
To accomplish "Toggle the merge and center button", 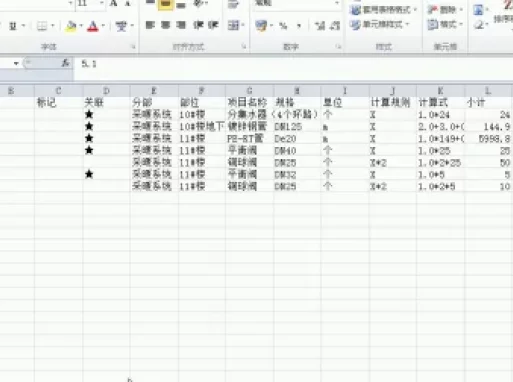I will 233,25.
